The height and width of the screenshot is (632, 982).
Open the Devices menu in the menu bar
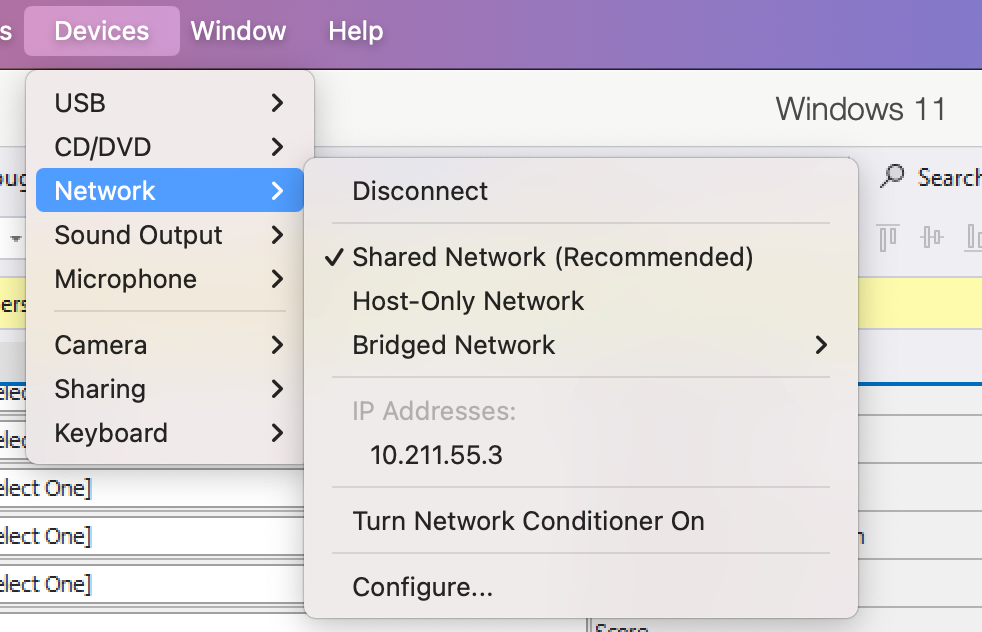coord(102,31)
